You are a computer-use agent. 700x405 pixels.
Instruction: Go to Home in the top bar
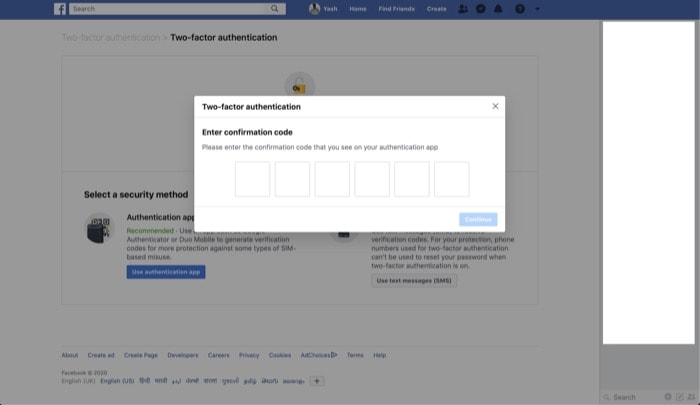pos(358,9)
